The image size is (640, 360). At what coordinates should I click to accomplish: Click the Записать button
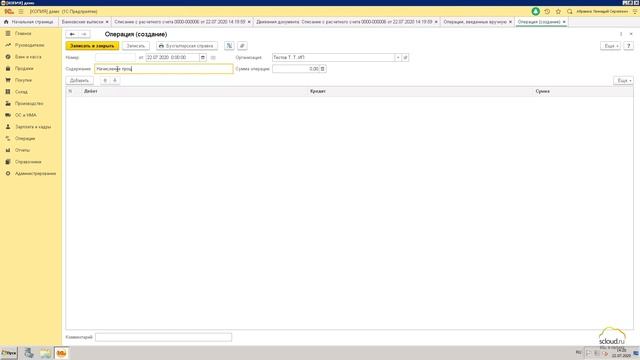point(136,46)
